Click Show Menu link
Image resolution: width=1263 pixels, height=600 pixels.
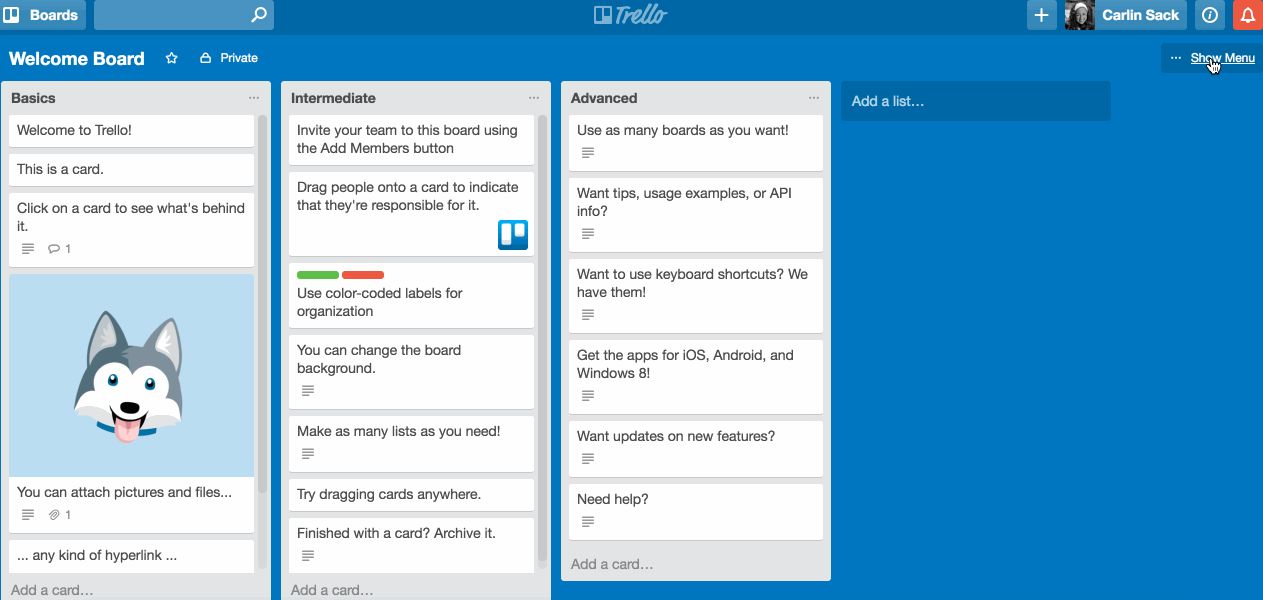[1222, 58]
